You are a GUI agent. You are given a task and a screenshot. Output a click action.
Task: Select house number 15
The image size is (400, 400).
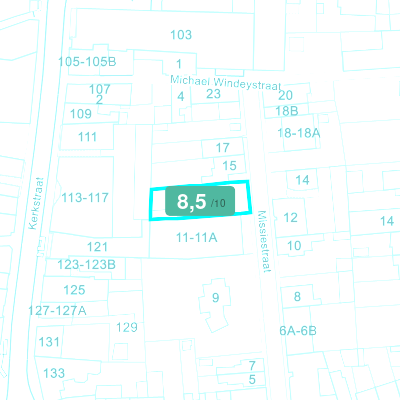(229, 166)
